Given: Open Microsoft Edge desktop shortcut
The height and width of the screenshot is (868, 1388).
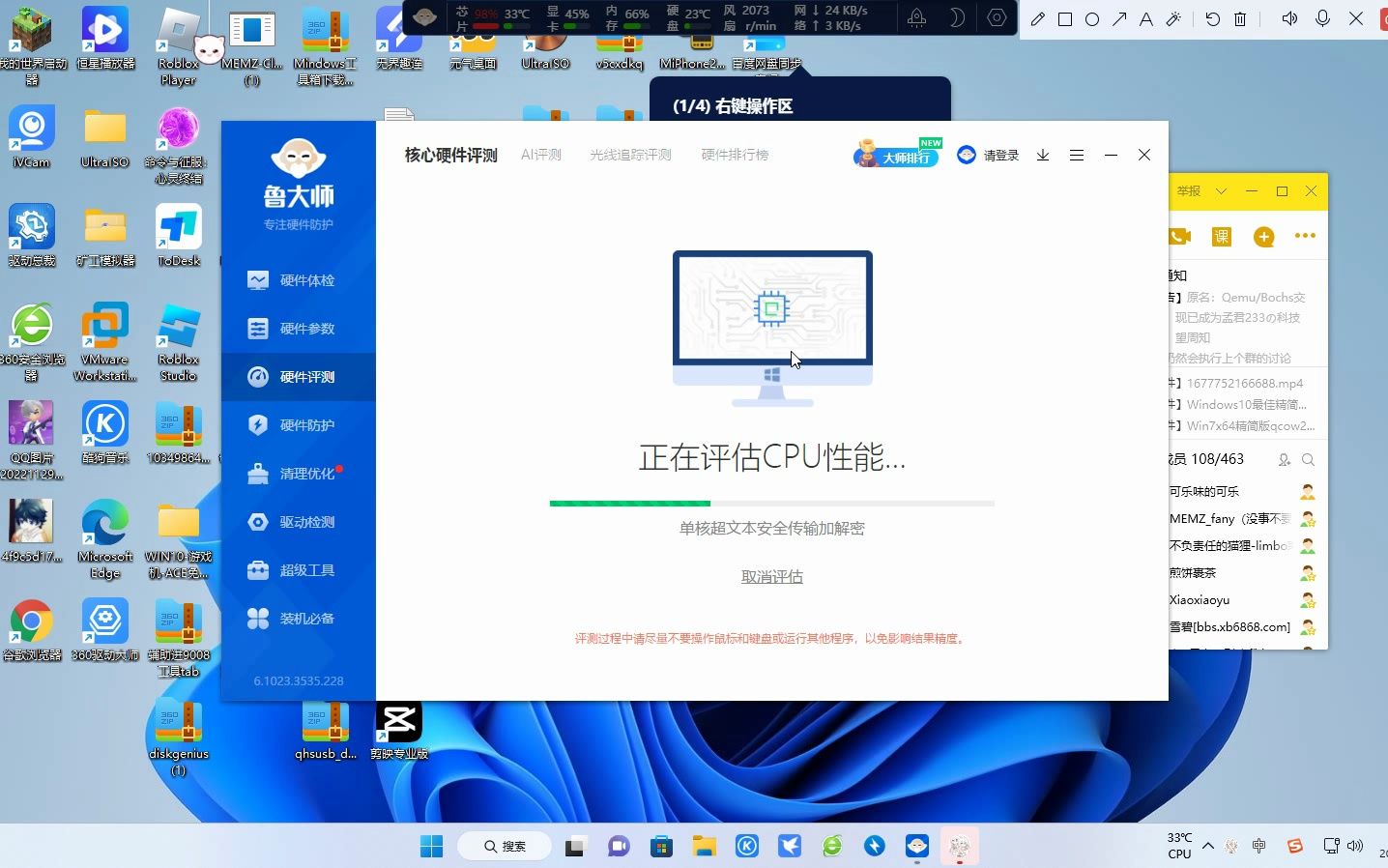Looking at the screenshot, I should pos(105,539).
